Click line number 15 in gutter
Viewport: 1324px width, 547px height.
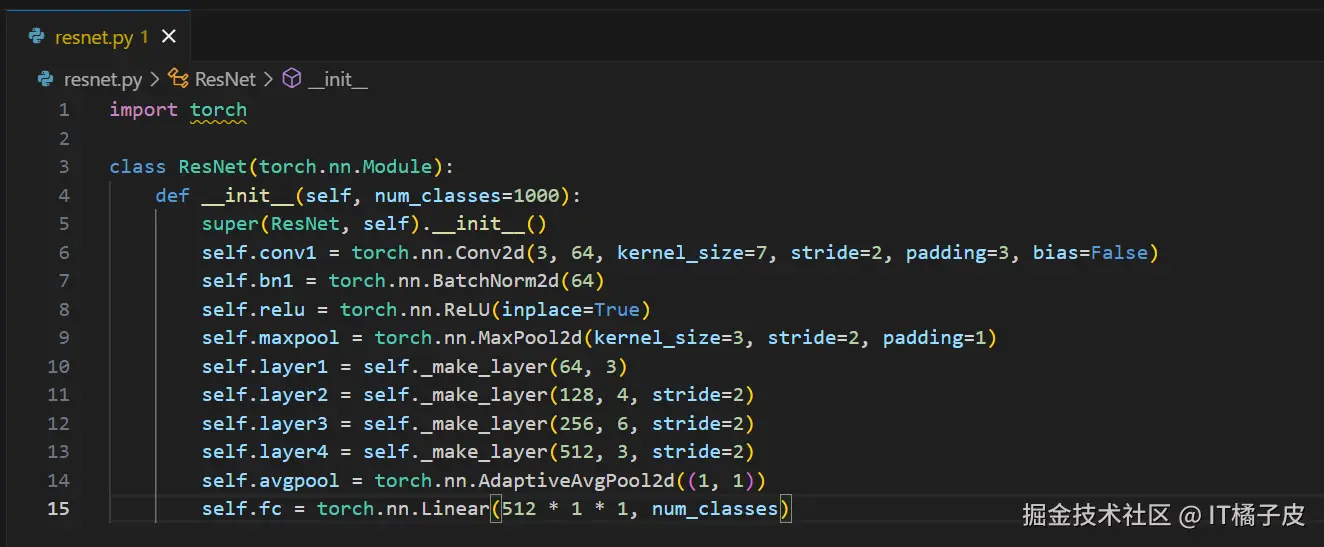tap(59, 509)
